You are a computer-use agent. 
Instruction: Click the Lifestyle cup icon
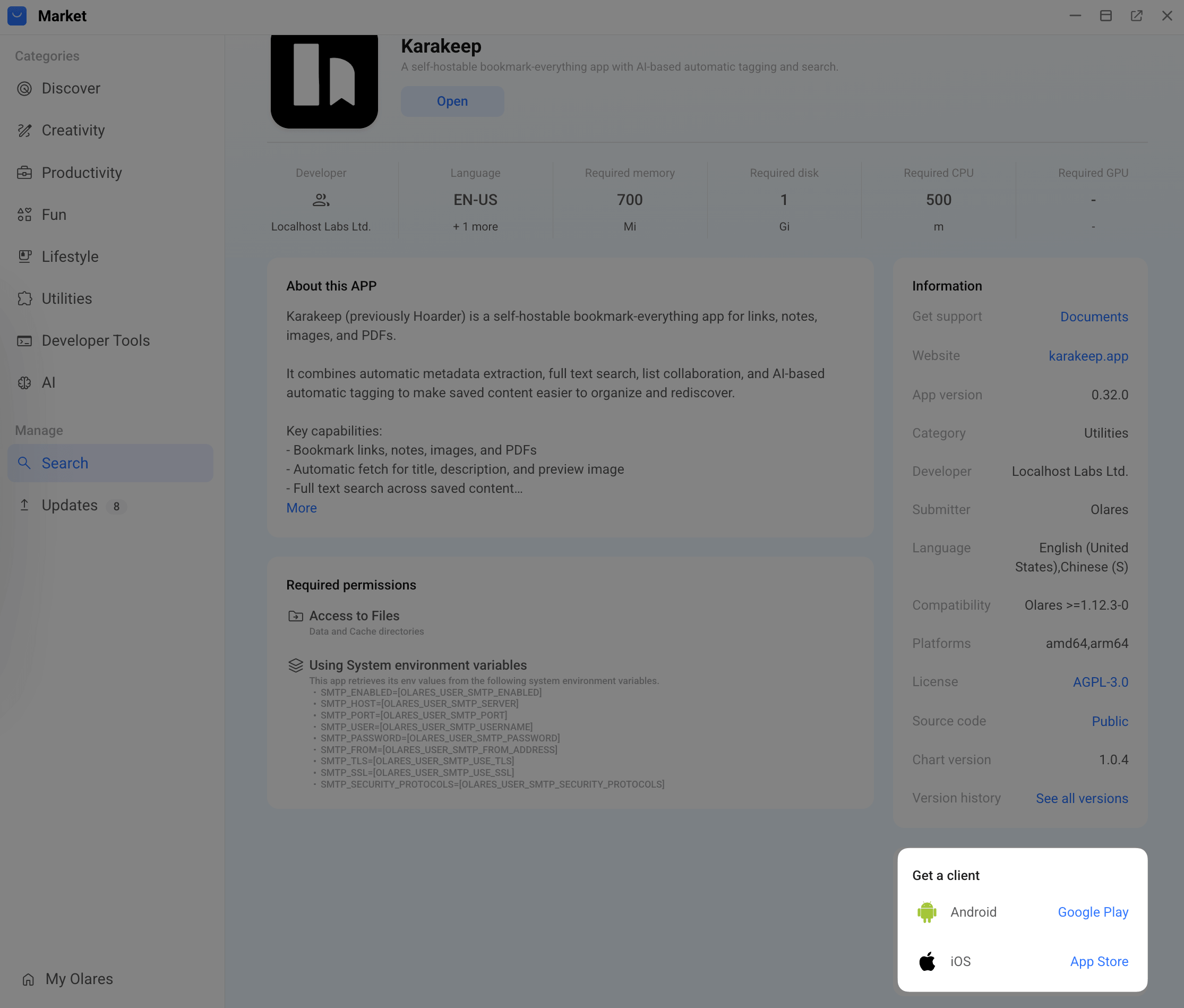24,257
